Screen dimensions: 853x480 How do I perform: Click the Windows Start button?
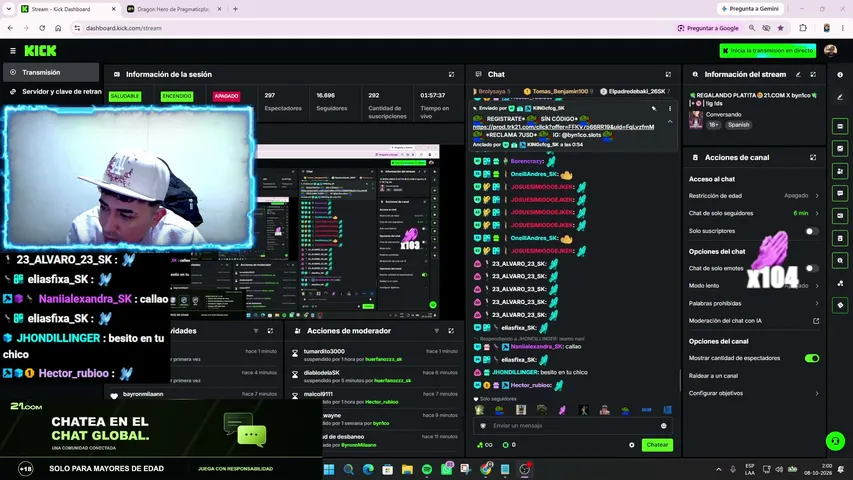click(x=329, y=469)
